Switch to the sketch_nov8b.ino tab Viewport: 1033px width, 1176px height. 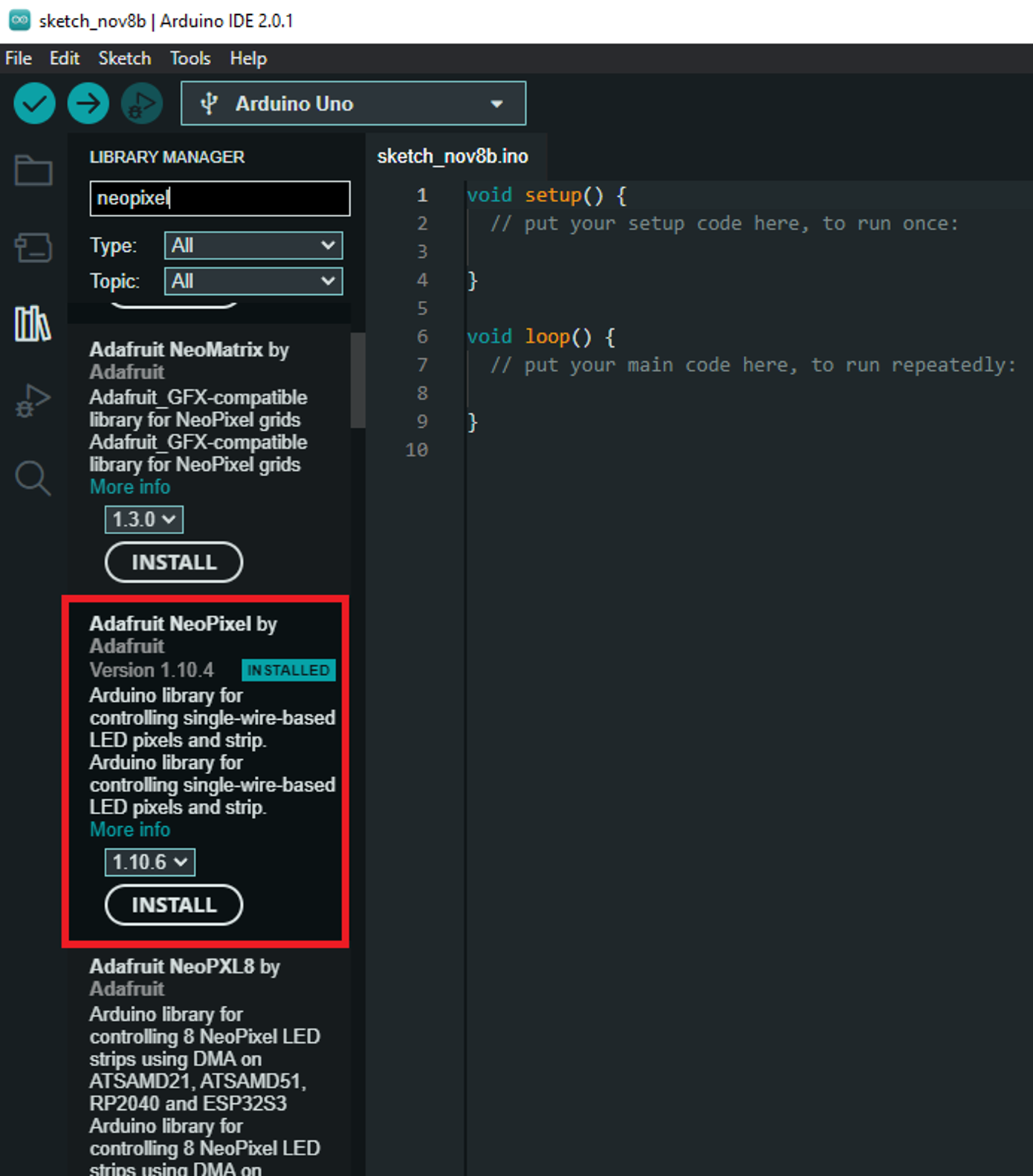[453, 156]
